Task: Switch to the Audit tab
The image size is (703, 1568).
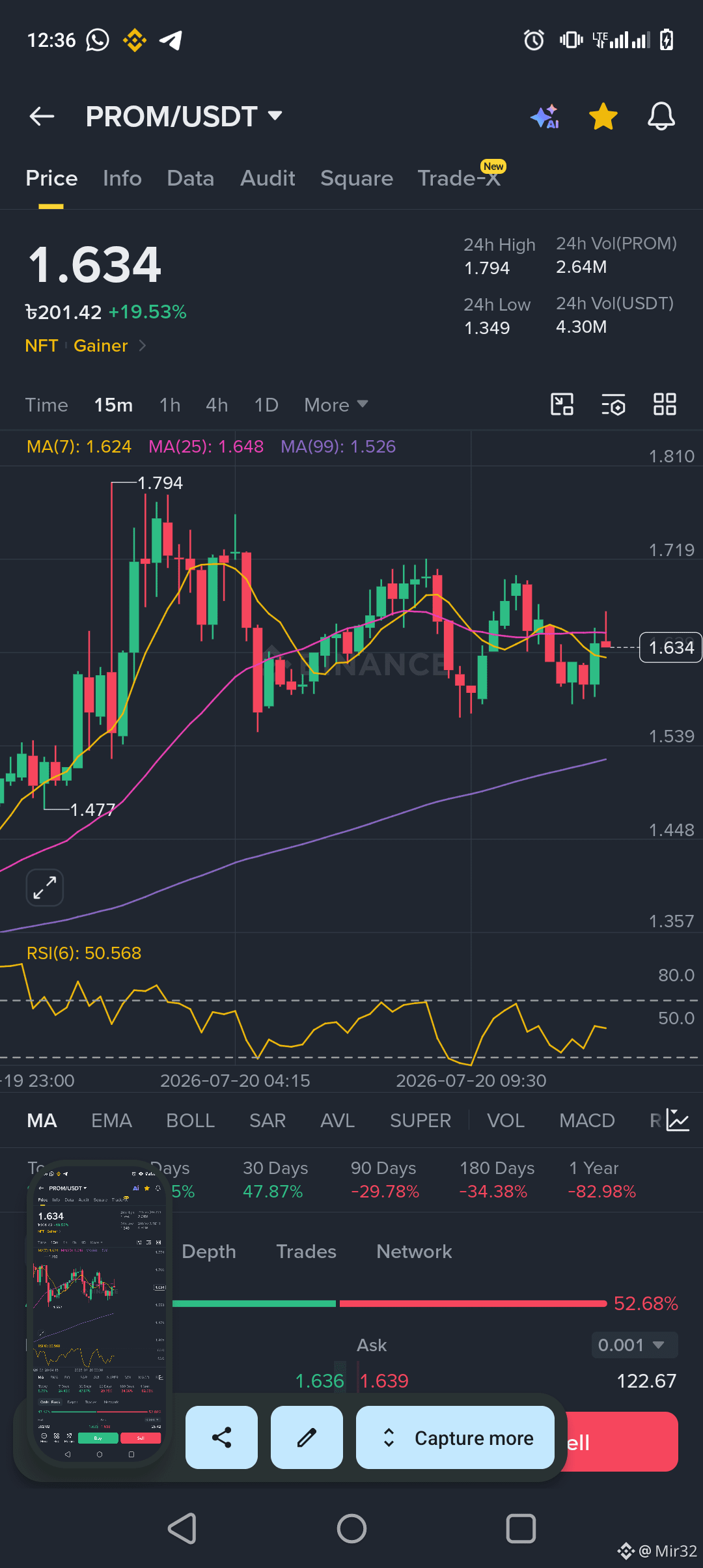Action: 268,178
